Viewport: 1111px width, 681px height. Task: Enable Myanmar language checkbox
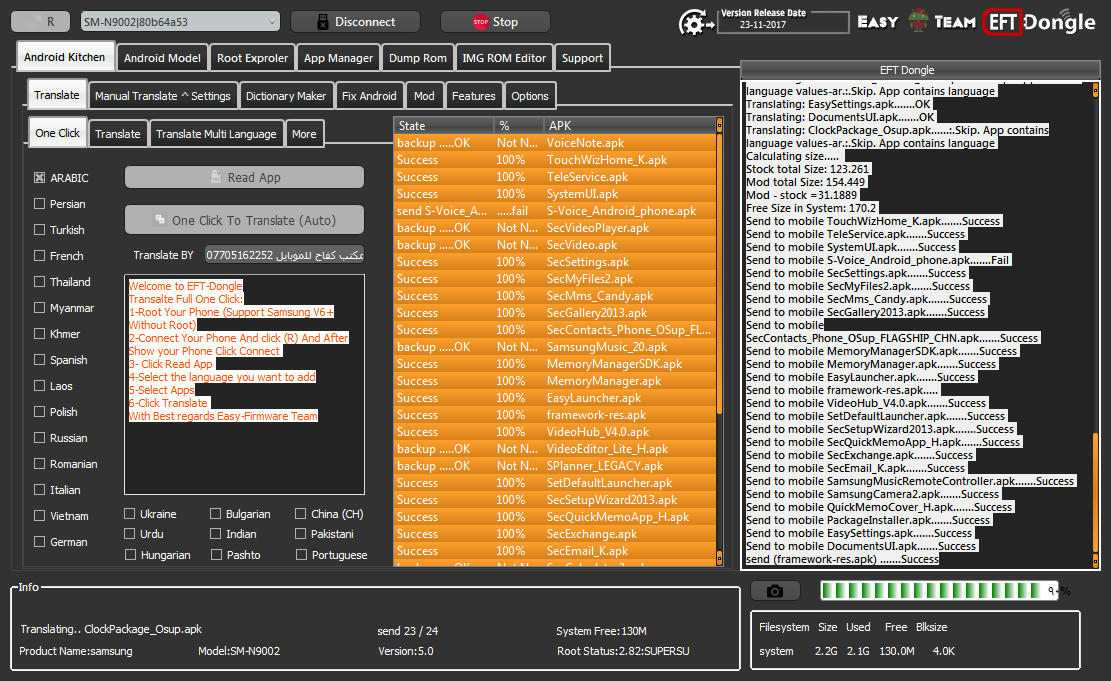[x=40, y=308]
